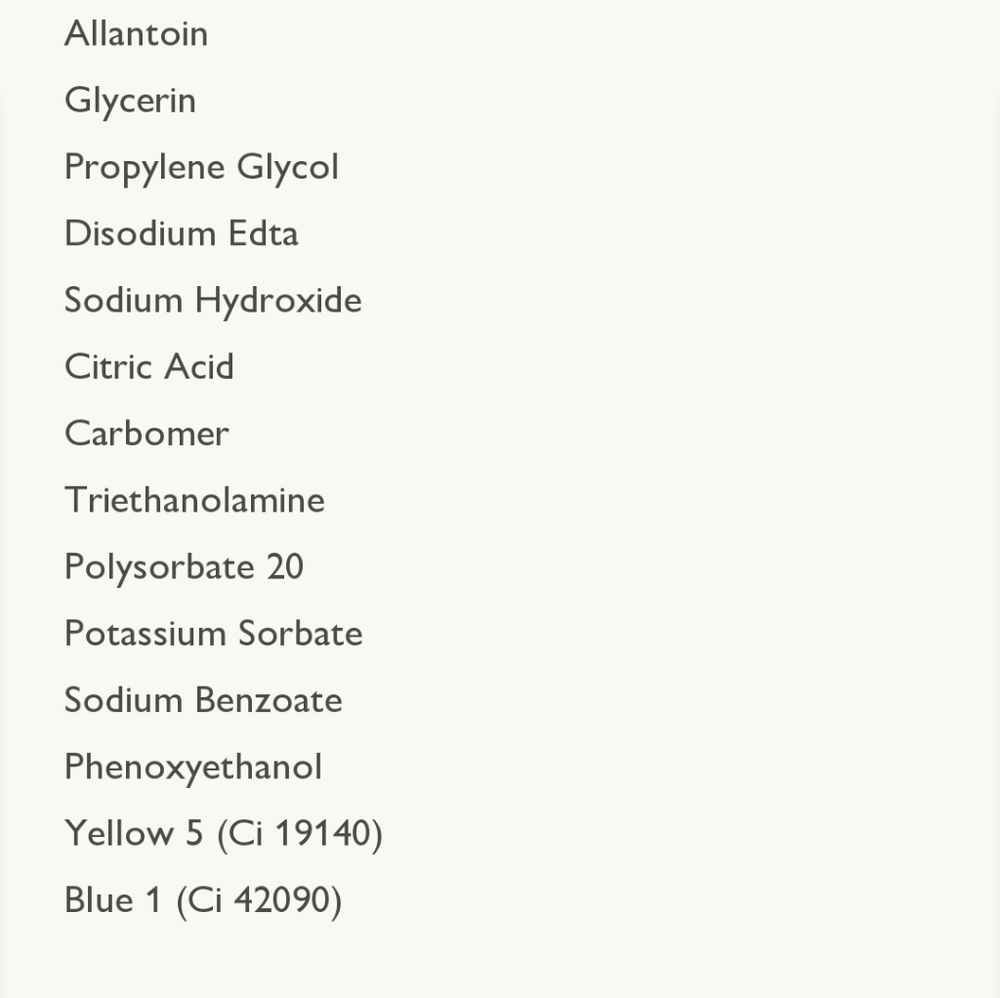Image resolution: width=1000 pixels, height=998 pixels.
Task: Click the Allantoin ingredient text
Action: [136, 34]
